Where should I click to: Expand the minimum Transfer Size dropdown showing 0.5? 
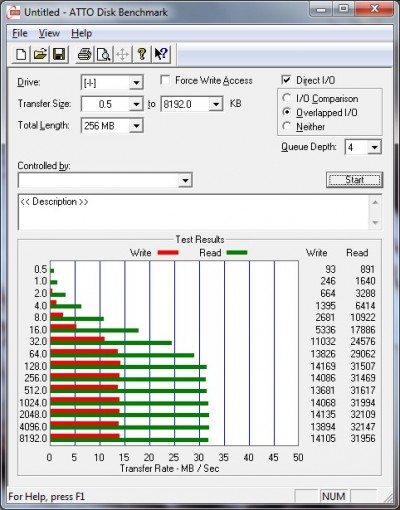point(136,104)
